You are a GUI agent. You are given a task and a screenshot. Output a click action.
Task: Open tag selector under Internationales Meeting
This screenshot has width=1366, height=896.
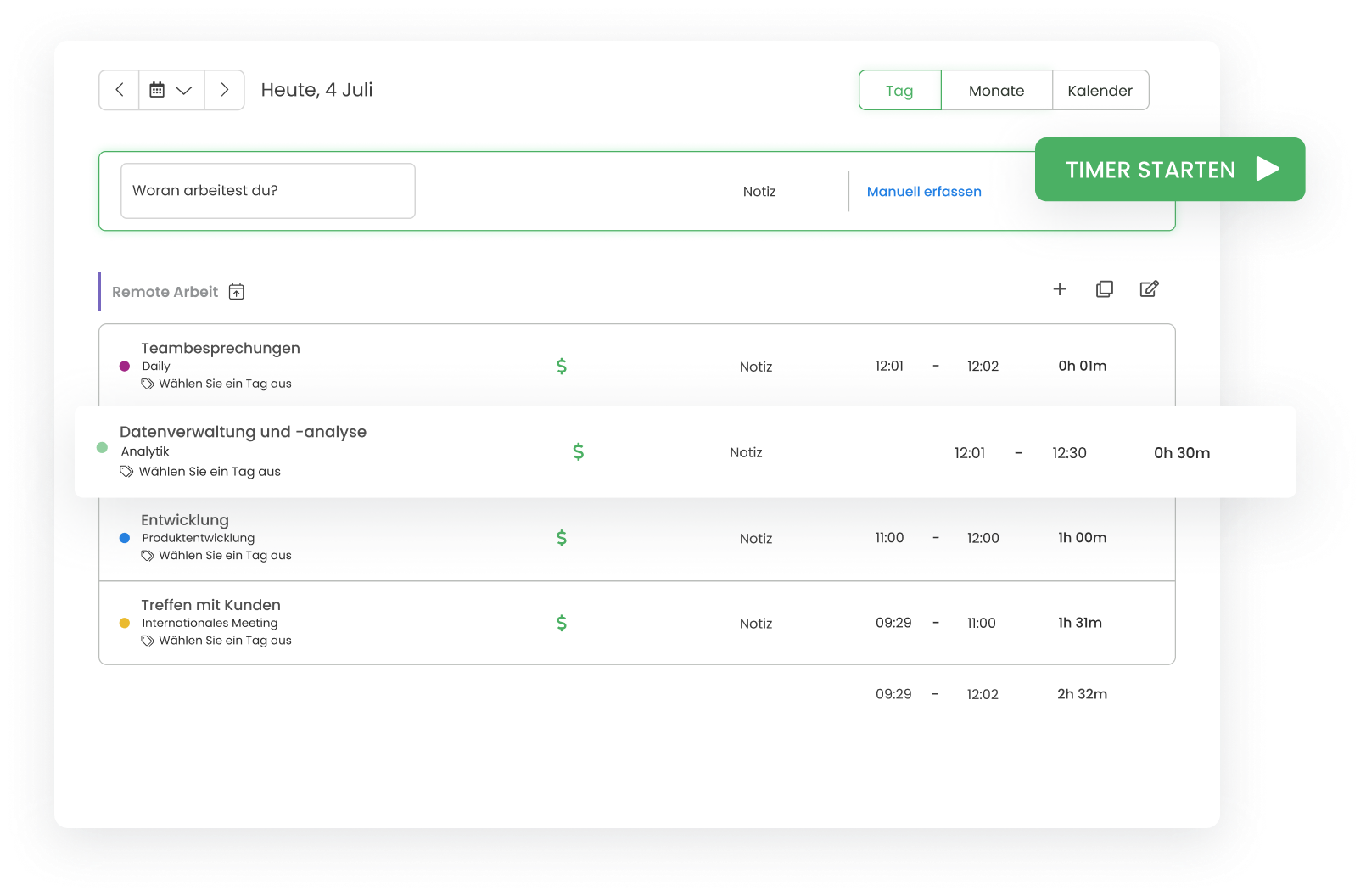tap(224, 641)
